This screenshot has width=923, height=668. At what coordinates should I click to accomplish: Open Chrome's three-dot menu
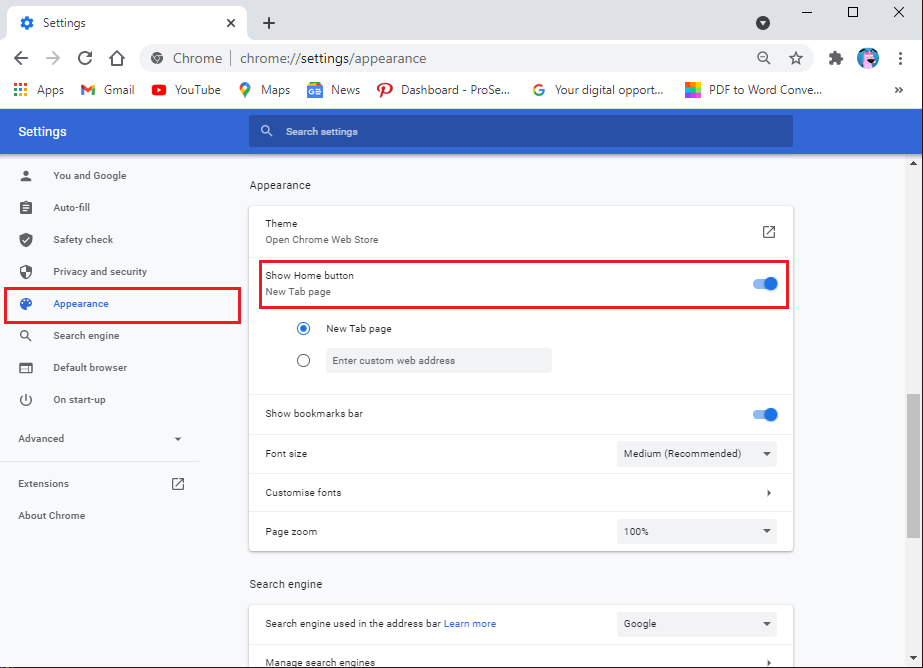click(900, 58)
